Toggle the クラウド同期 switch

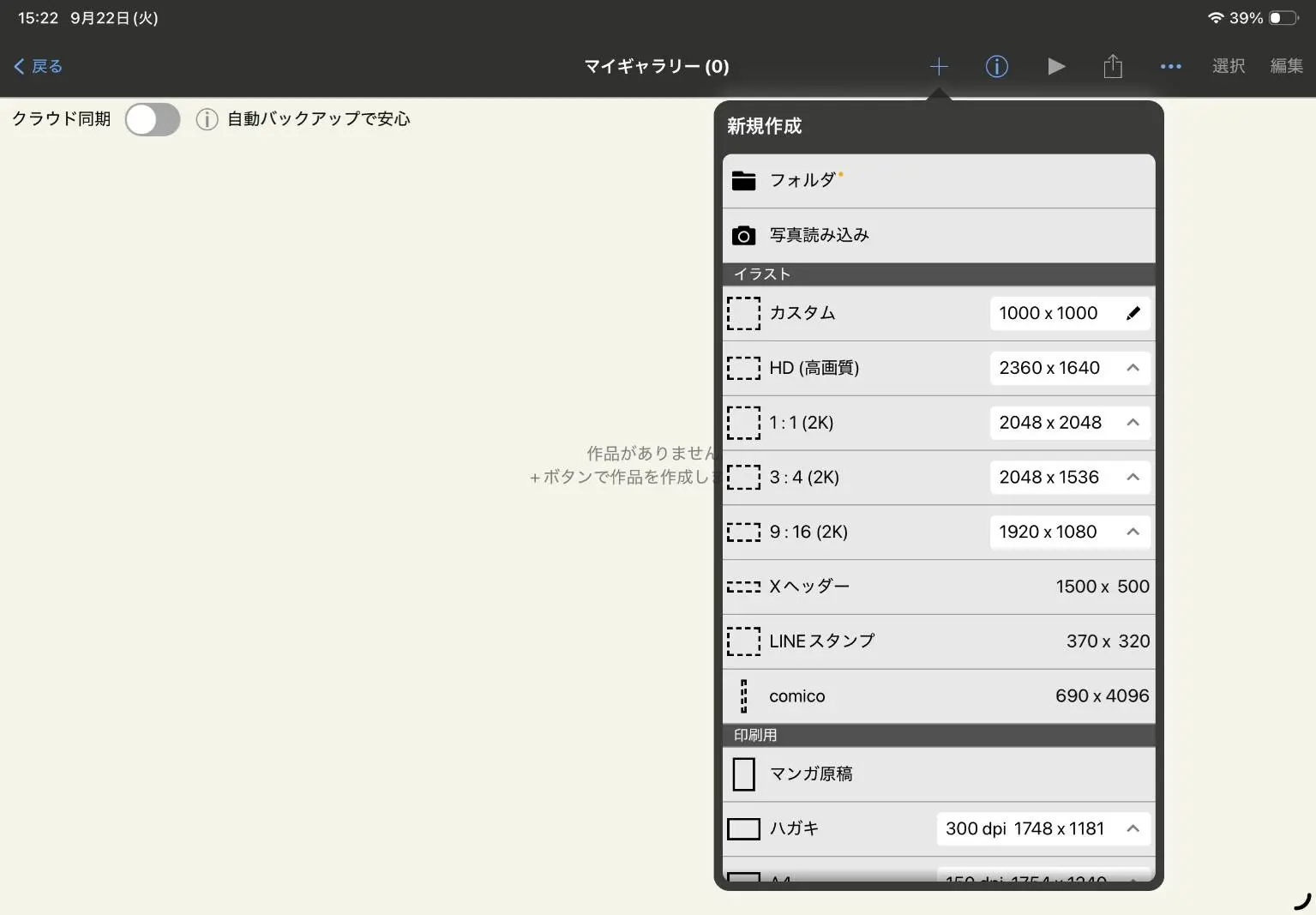point(153,119)
